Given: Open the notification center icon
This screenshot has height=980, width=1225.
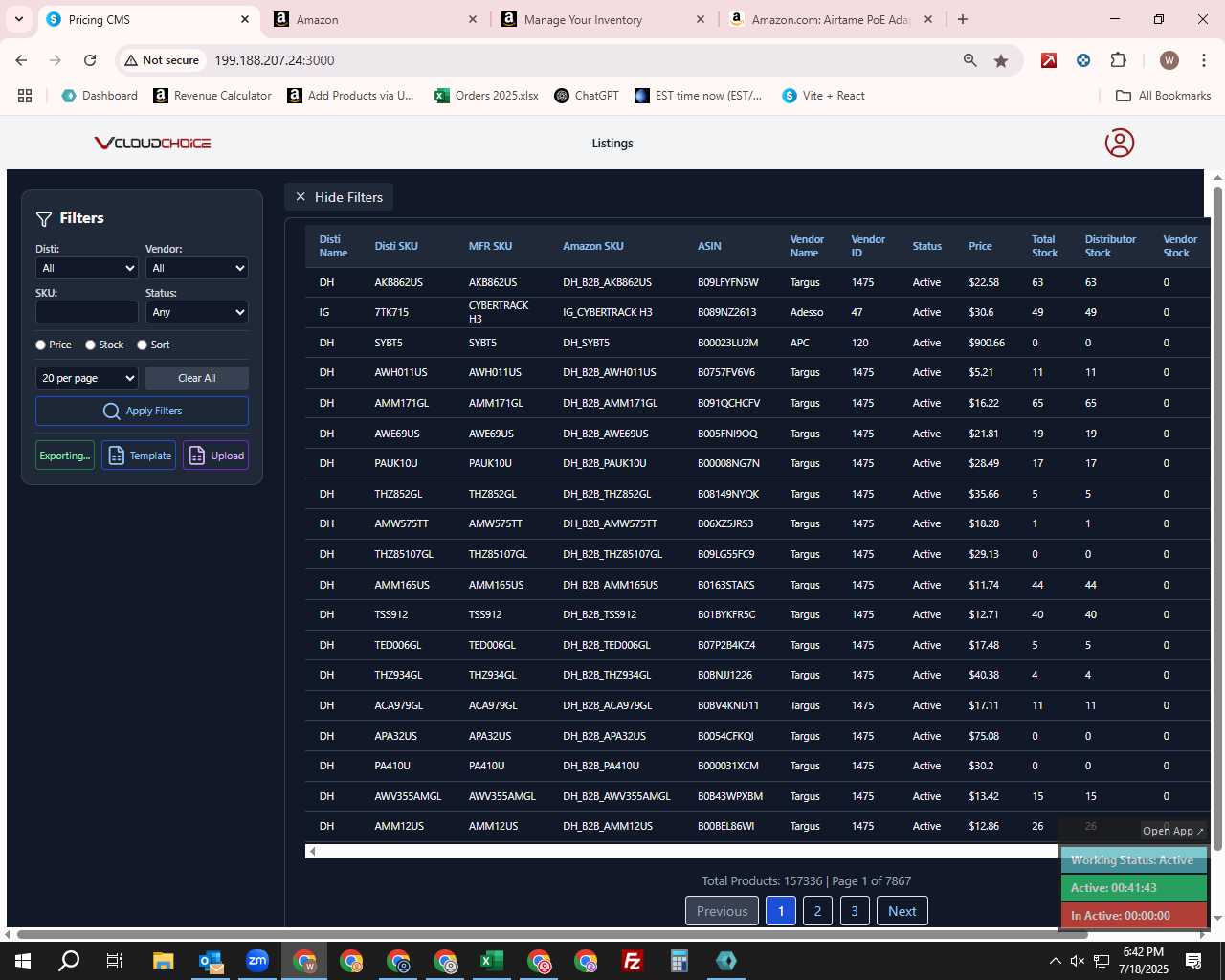Looking at the screenshot, I should pos(1193,961).
